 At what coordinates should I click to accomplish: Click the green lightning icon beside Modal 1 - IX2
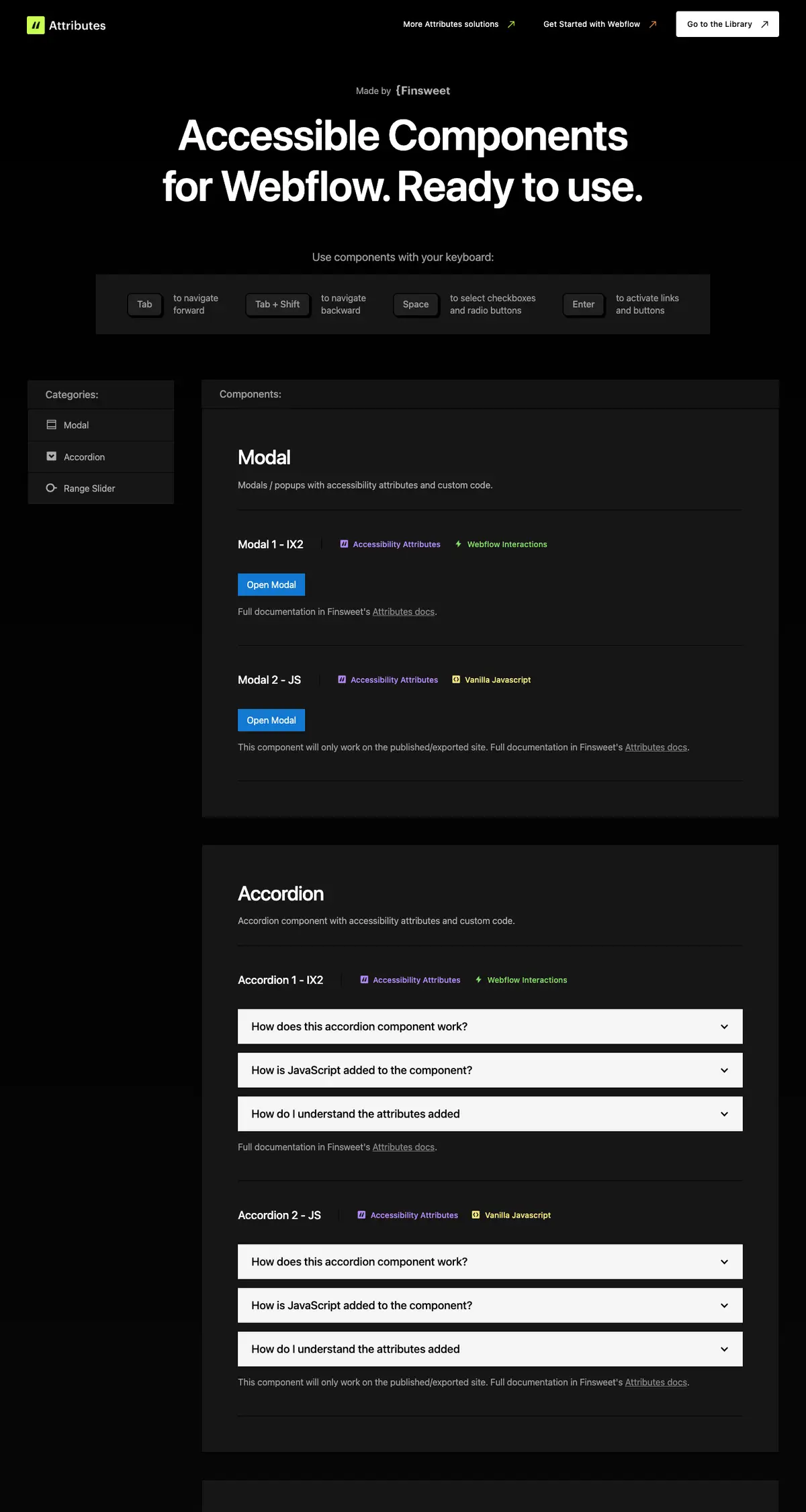[x=458, y=544]
